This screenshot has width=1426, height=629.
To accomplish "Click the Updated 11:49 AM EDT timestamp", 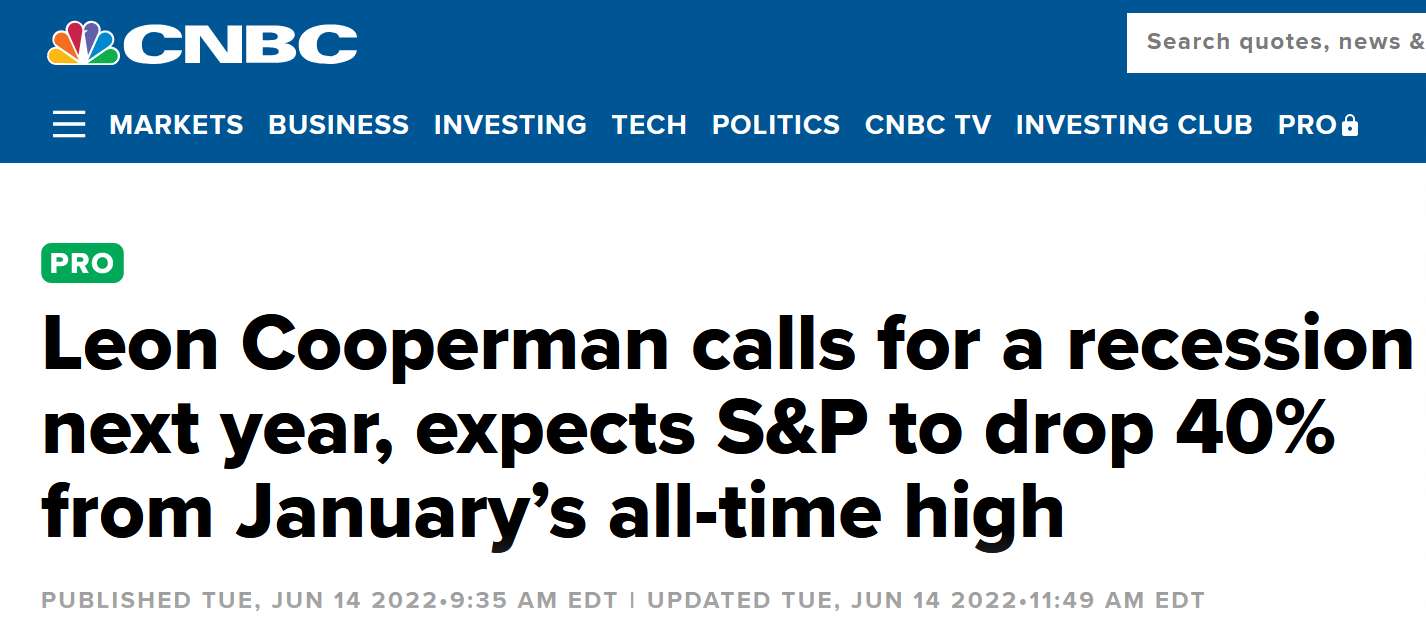I will pyautogui.click(x=925, y=601).
